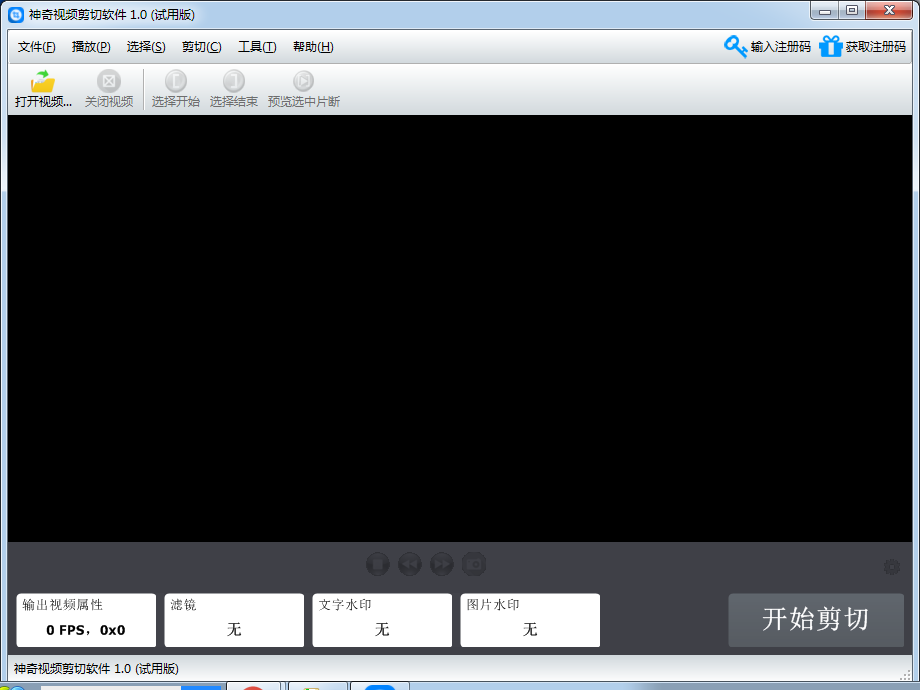Open the 文件(F) menu

tap(37, 47)
